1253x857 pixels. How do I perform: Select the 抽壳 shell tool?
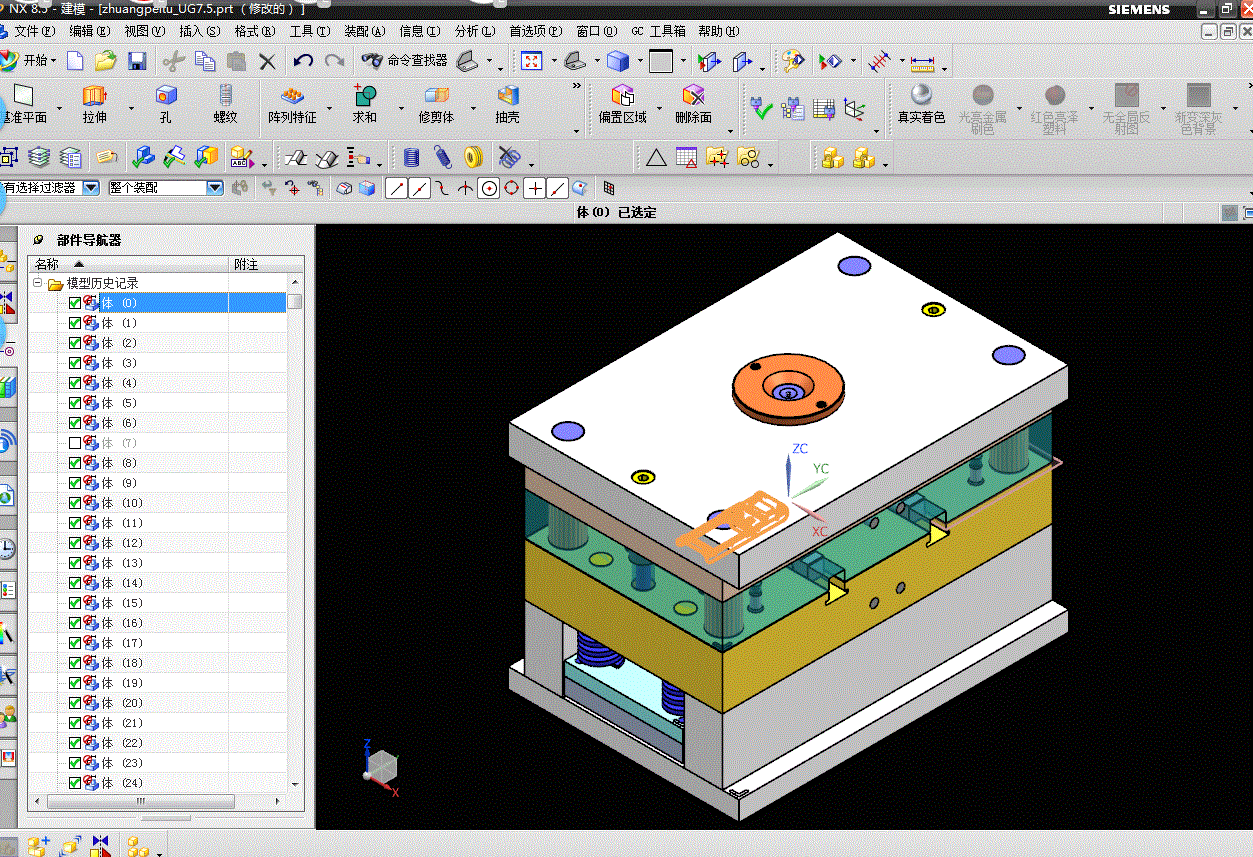508,105
